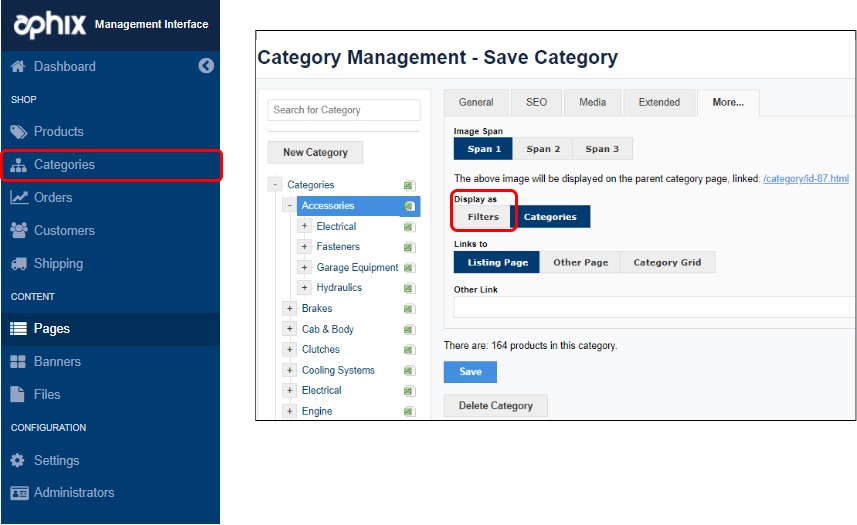Image resolution: width=857 pixels, height=525 pixels.
Task: Set Links to Category Grid
Action: 667,263
